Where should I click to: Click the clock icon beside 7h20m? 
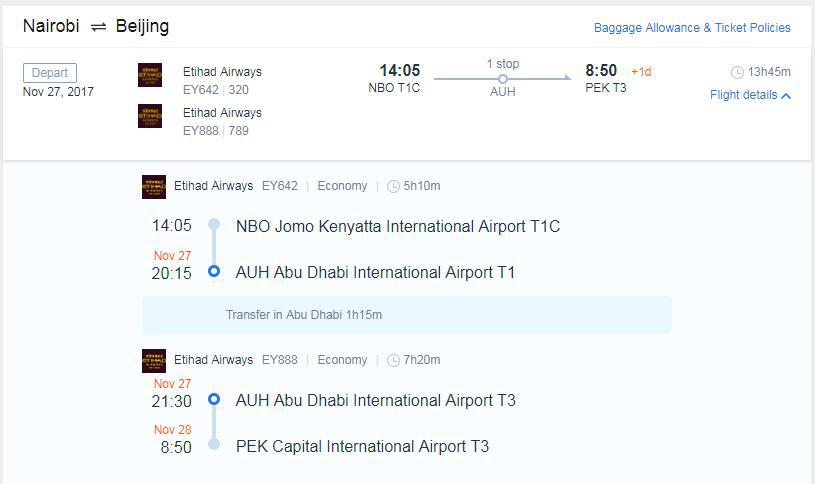[394, 360]
